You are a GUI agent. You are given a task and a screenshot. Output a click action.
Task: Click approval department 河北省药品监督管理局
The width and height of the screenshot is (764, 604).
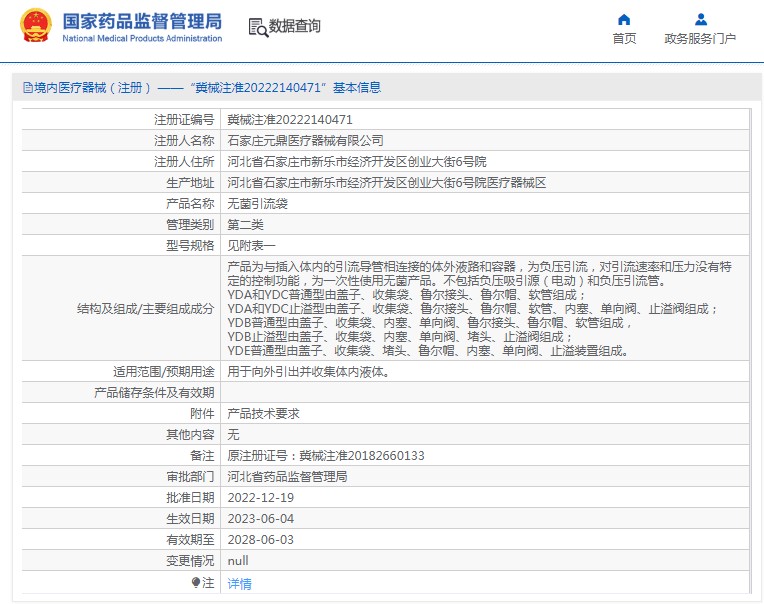pos(287,476)
